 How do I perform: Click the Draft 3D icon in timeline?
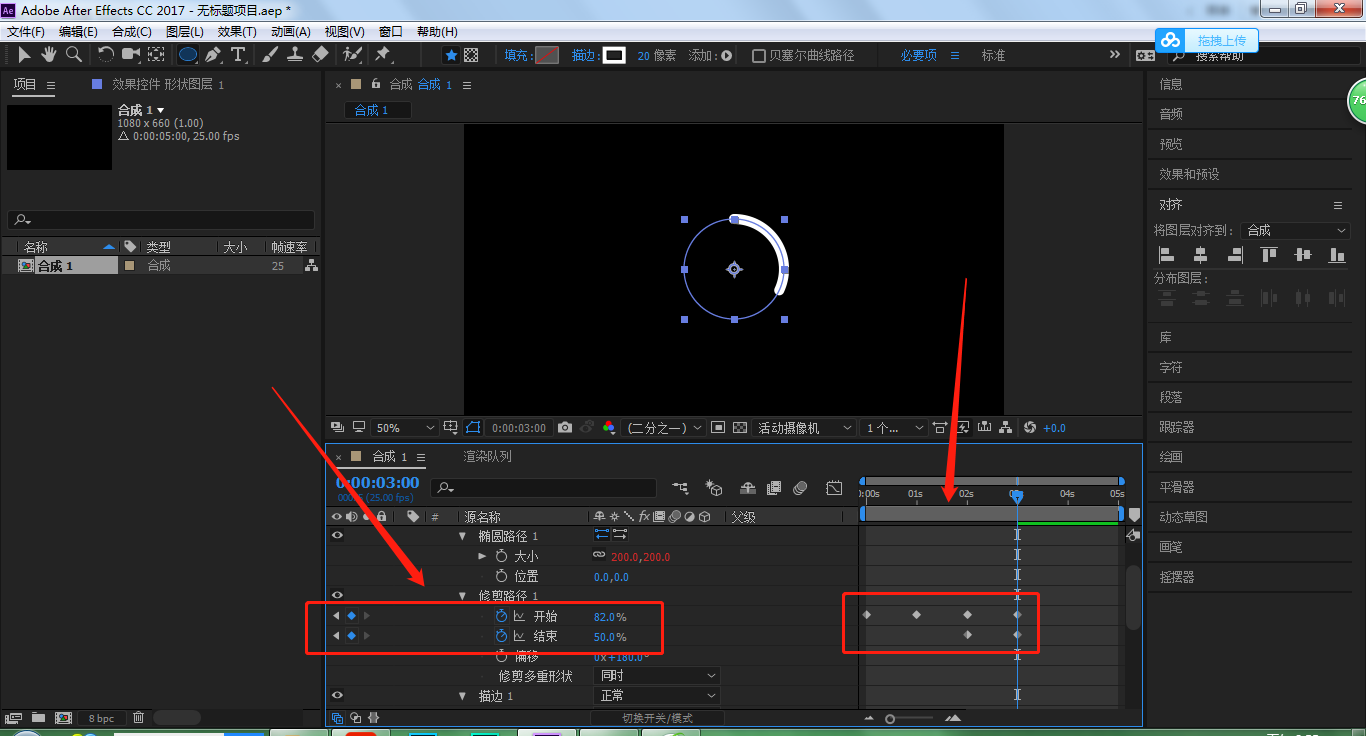point(714,488)
